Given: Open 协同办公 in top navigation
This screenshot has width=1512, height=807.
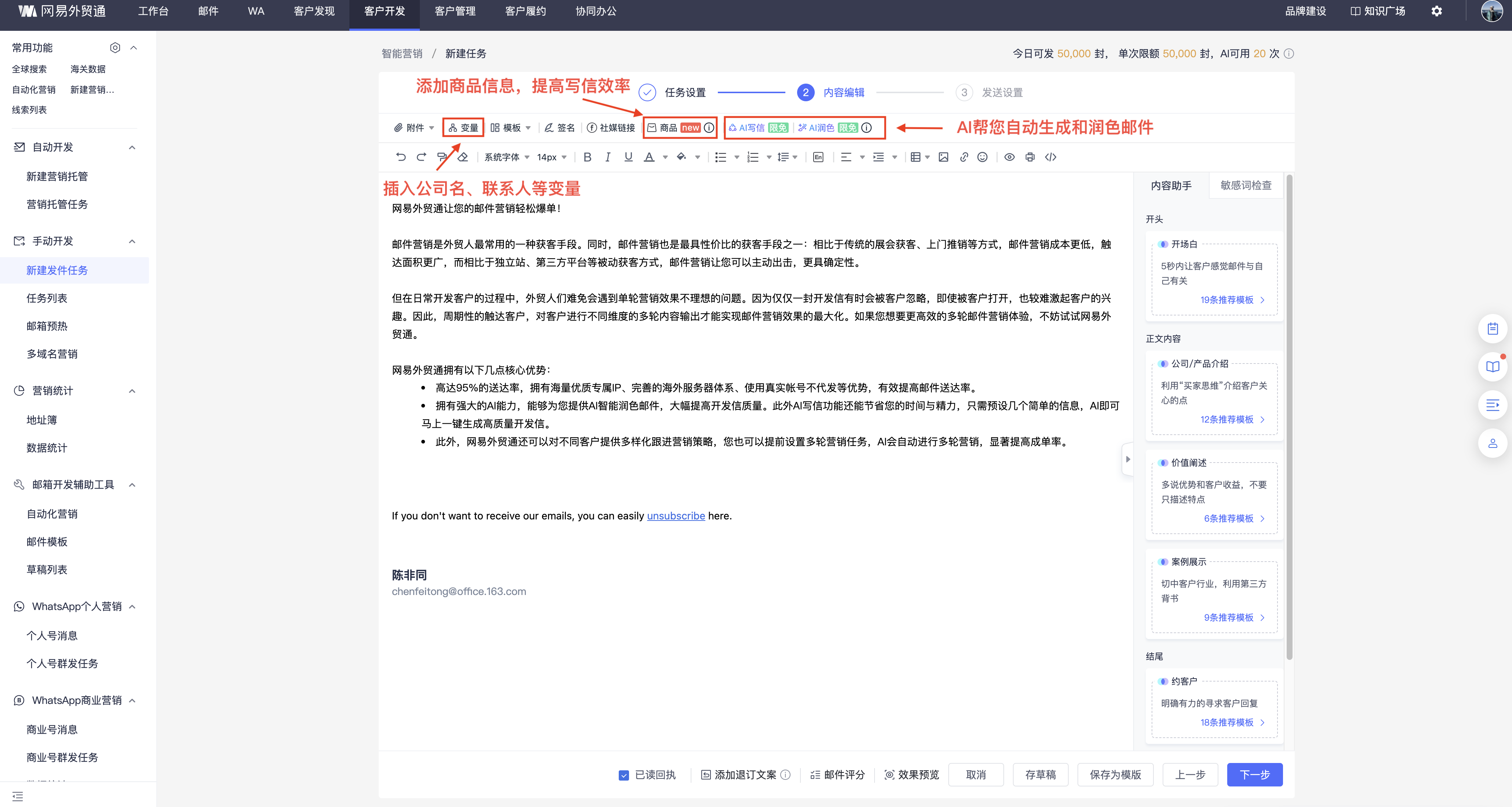Looking at the screenshot, I should coord(596,11).
